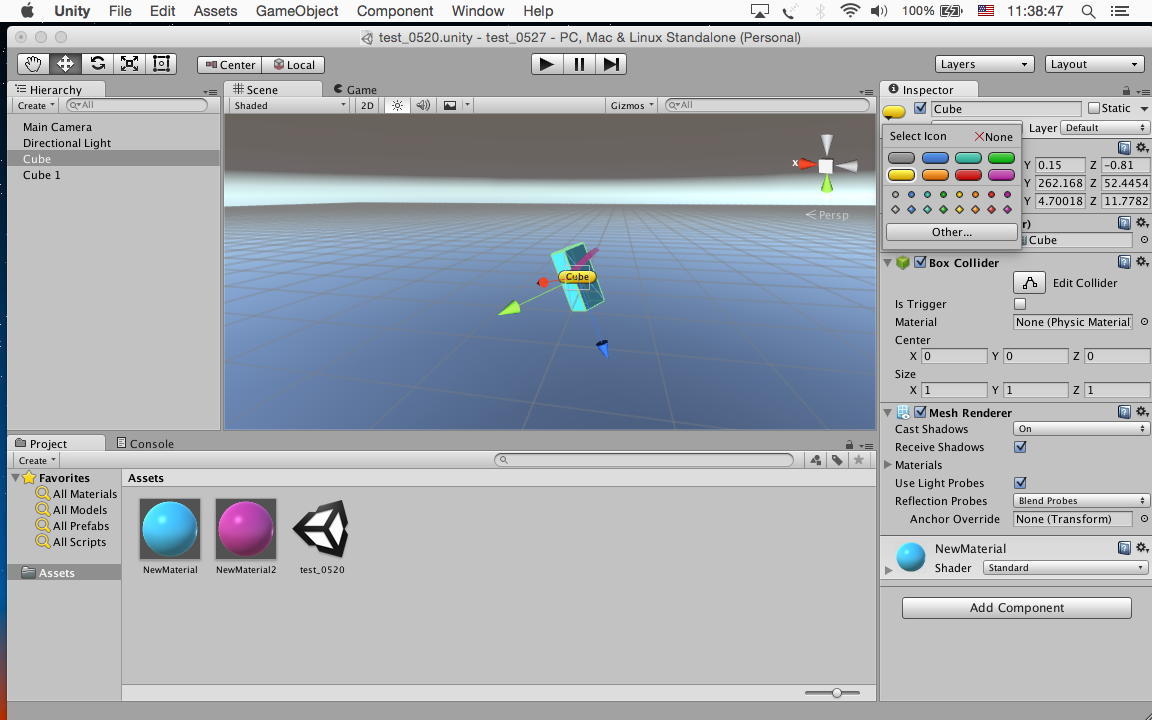Open Project Create menu button
This screenshot has height=720, width=1152.
click(36, 460)
